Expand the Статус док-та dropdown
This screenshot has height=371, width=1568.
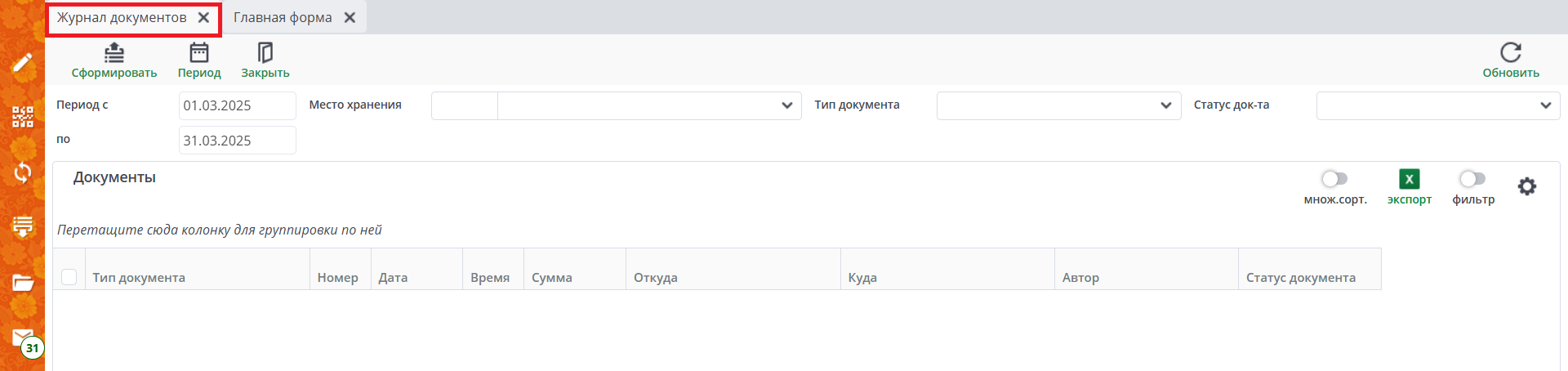1545,105
